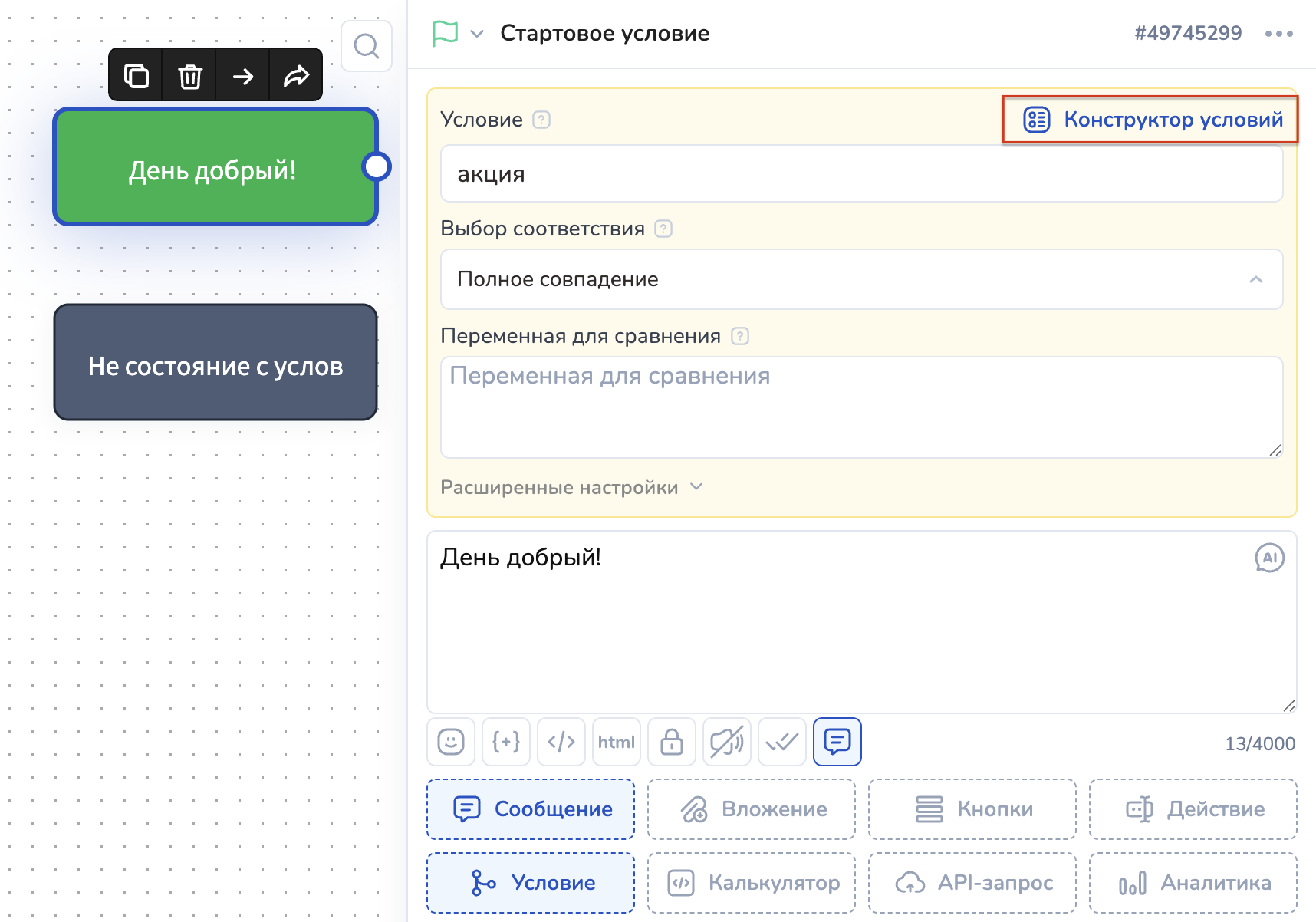This screenshot has height=922, width=1316.
Task: Open the emoji picker
Action: pyautogui.click(x=451, y=742)
